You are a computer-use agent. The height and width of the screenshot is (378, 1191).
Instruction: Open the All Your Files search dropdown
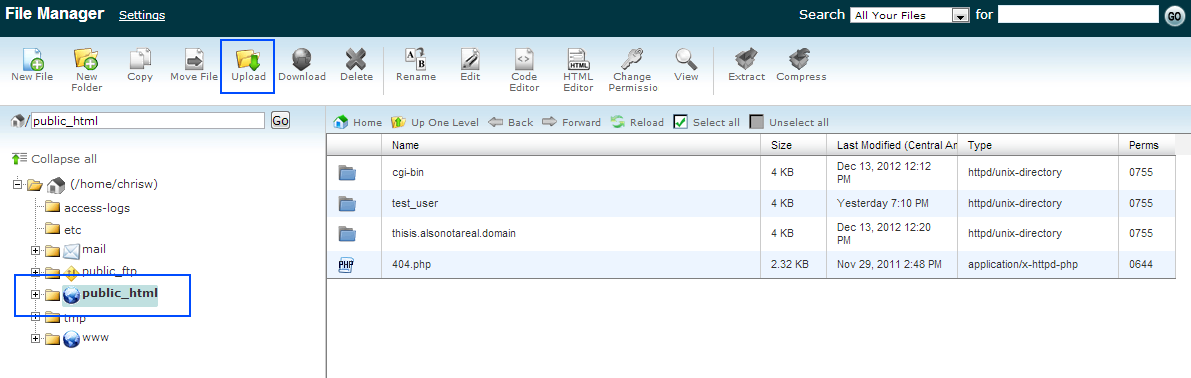[x=911, y=15]
